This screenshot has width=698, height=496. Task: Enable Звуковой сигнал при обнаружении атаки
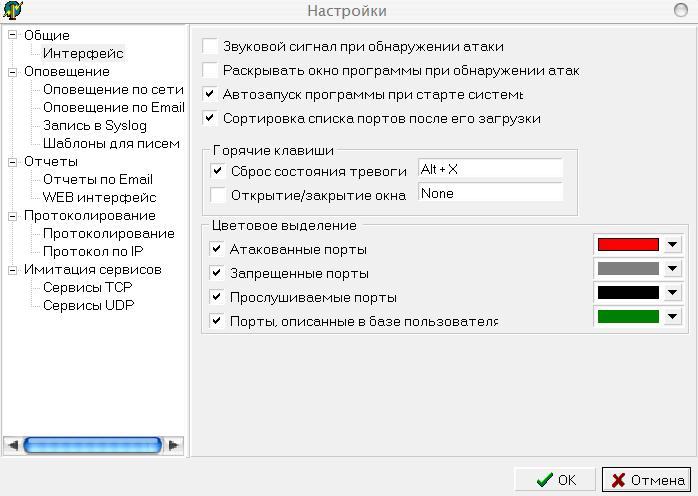click(210, 46)
